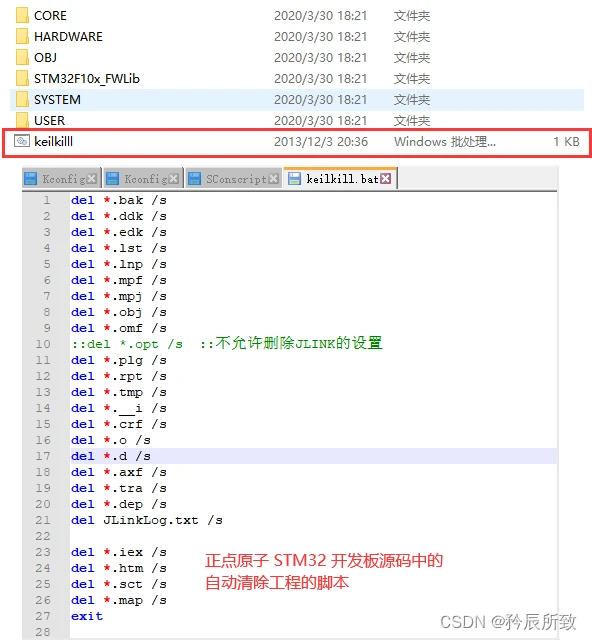This screenshot has width=592, height=640.
Task: Select the HARDWARE folder name
Action: [x=68, y=37]
